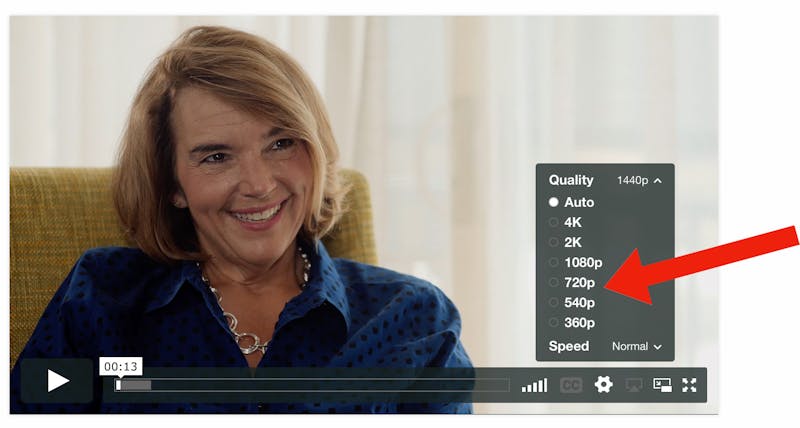The width and height of the screenshot is (800, 428).
Task: Expand the Speed Normal dropdown
Action: pyautogui.click(x=637, y=346)
